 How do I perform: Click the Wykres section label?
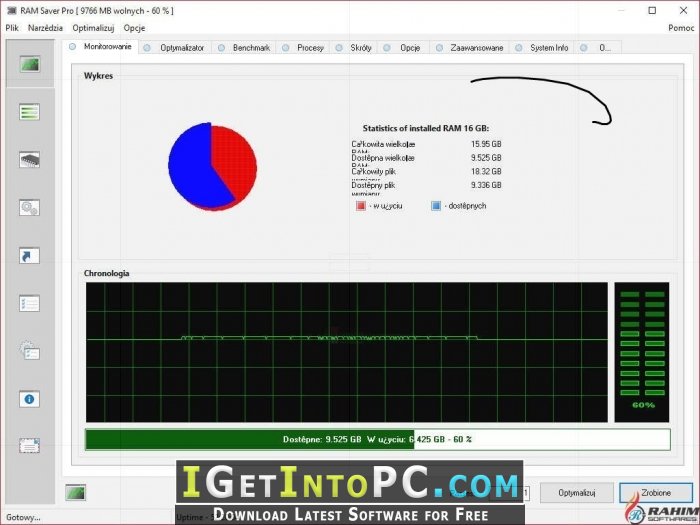(99, 76)
